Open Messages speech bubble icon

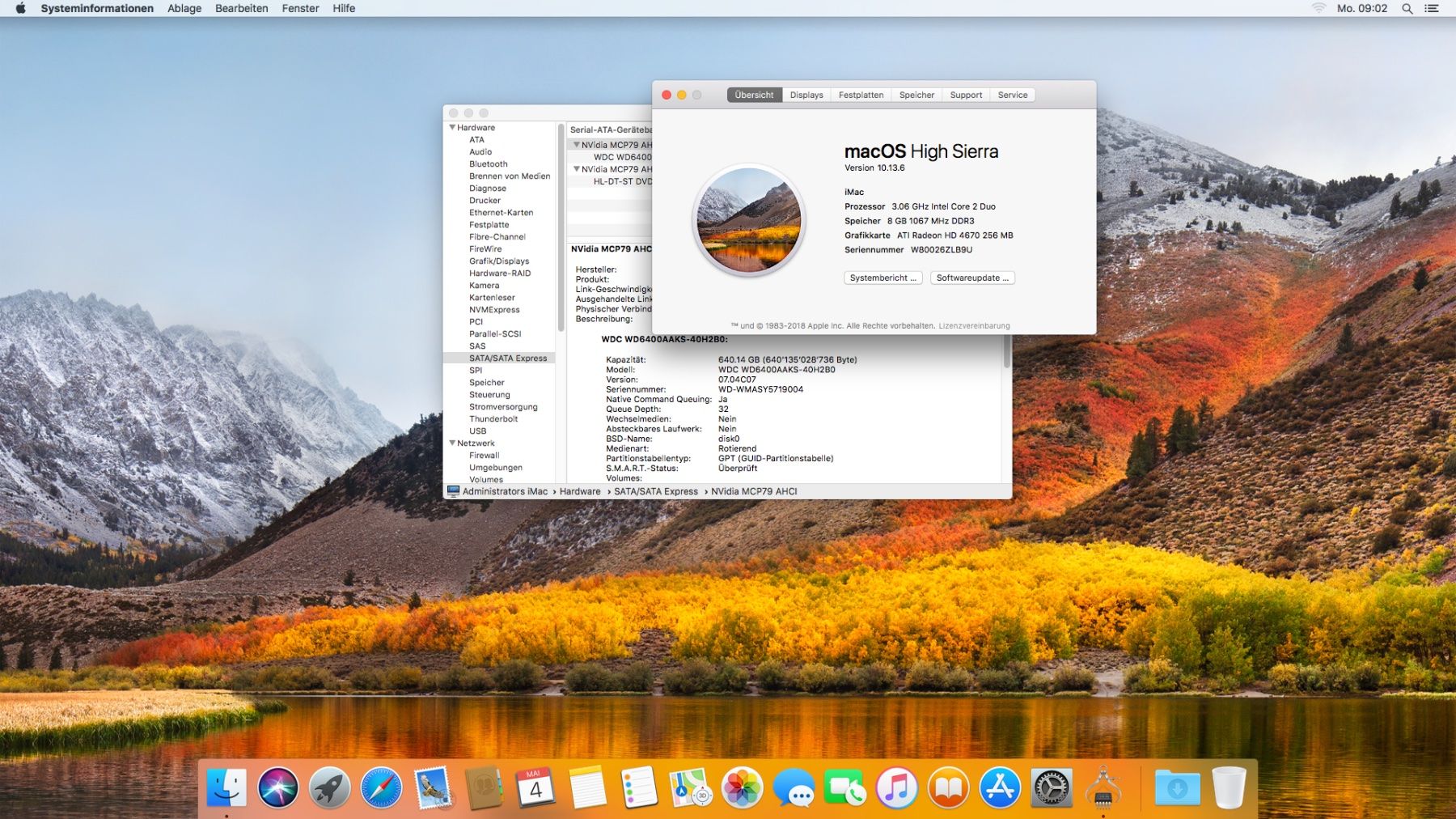pyautogui.click(x=794, y=787)
